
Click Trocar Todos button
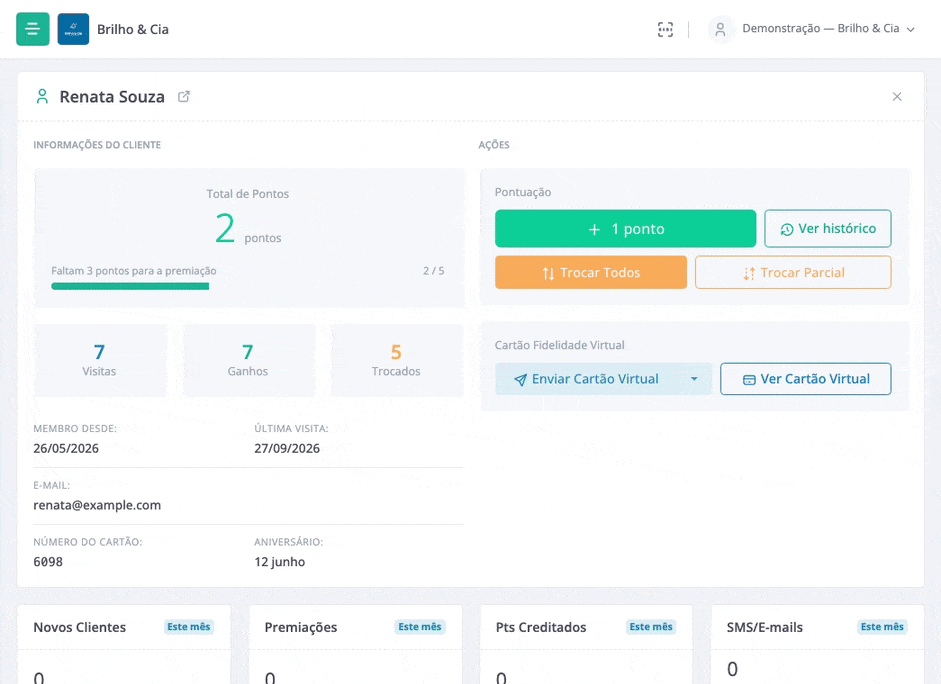[591, 272]
